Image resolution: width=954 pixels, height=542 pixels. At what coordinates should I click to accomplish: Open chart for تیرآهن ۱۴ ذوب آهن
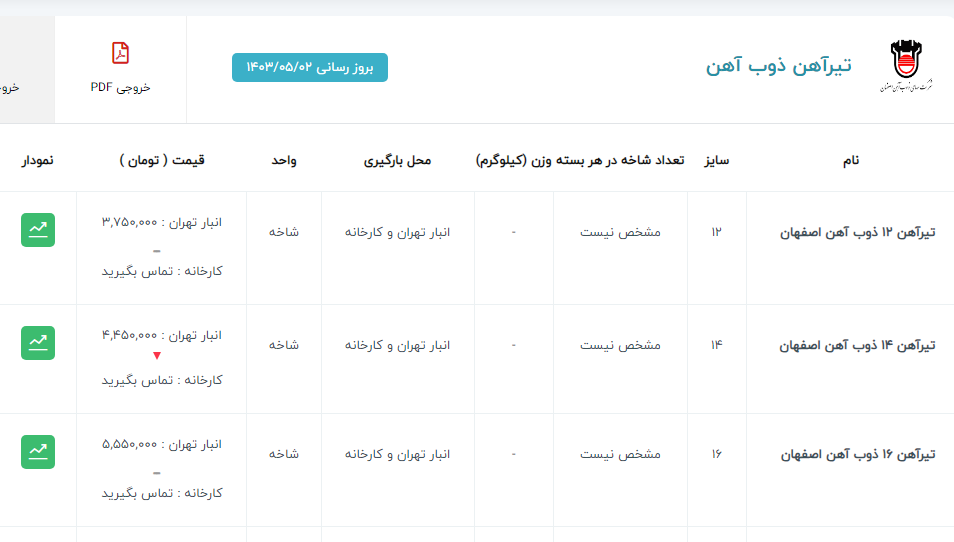pos(38,343)
